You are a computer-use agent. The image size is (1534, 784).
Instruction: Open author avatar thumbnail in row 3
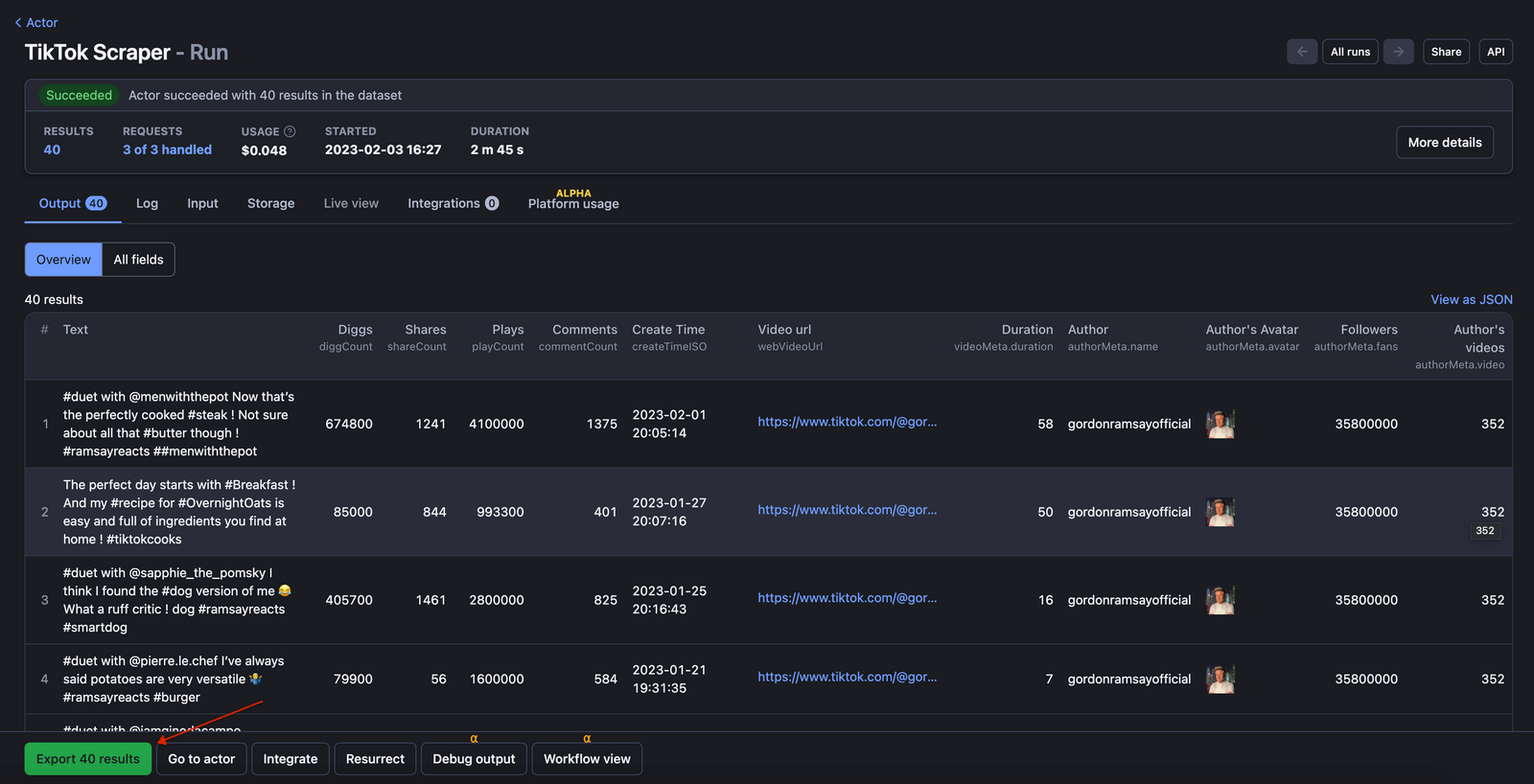coord(1220,600)
